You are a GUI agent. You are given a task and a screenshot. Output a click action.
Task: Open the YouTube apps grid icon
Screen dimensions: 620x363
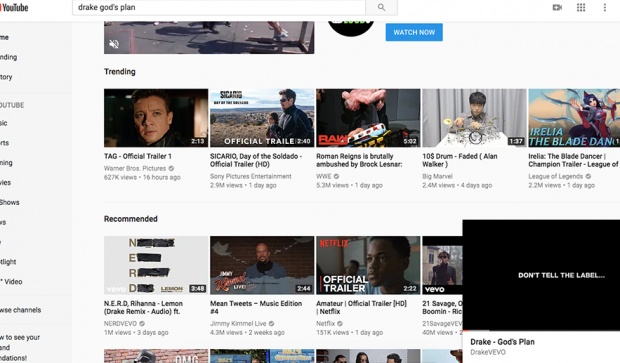click(581, 7)
